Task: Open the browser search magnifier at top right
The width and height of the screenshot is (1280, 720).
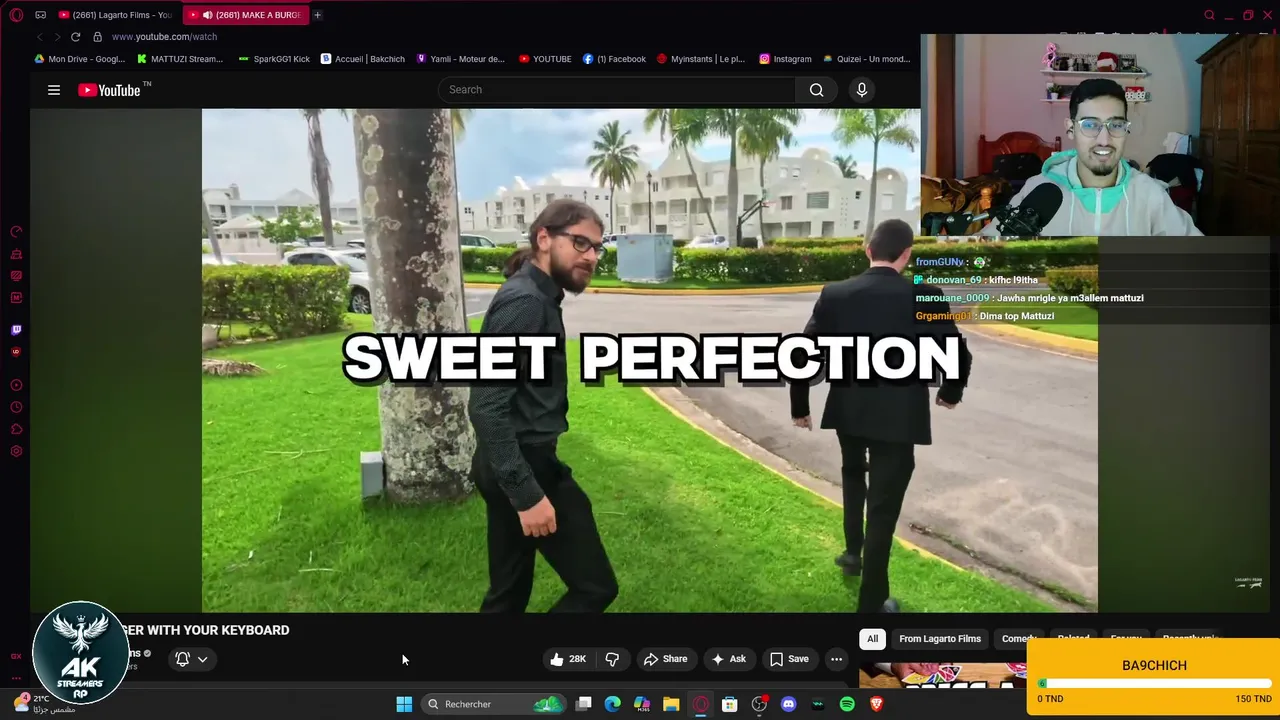Action: tap(1209, 15)
